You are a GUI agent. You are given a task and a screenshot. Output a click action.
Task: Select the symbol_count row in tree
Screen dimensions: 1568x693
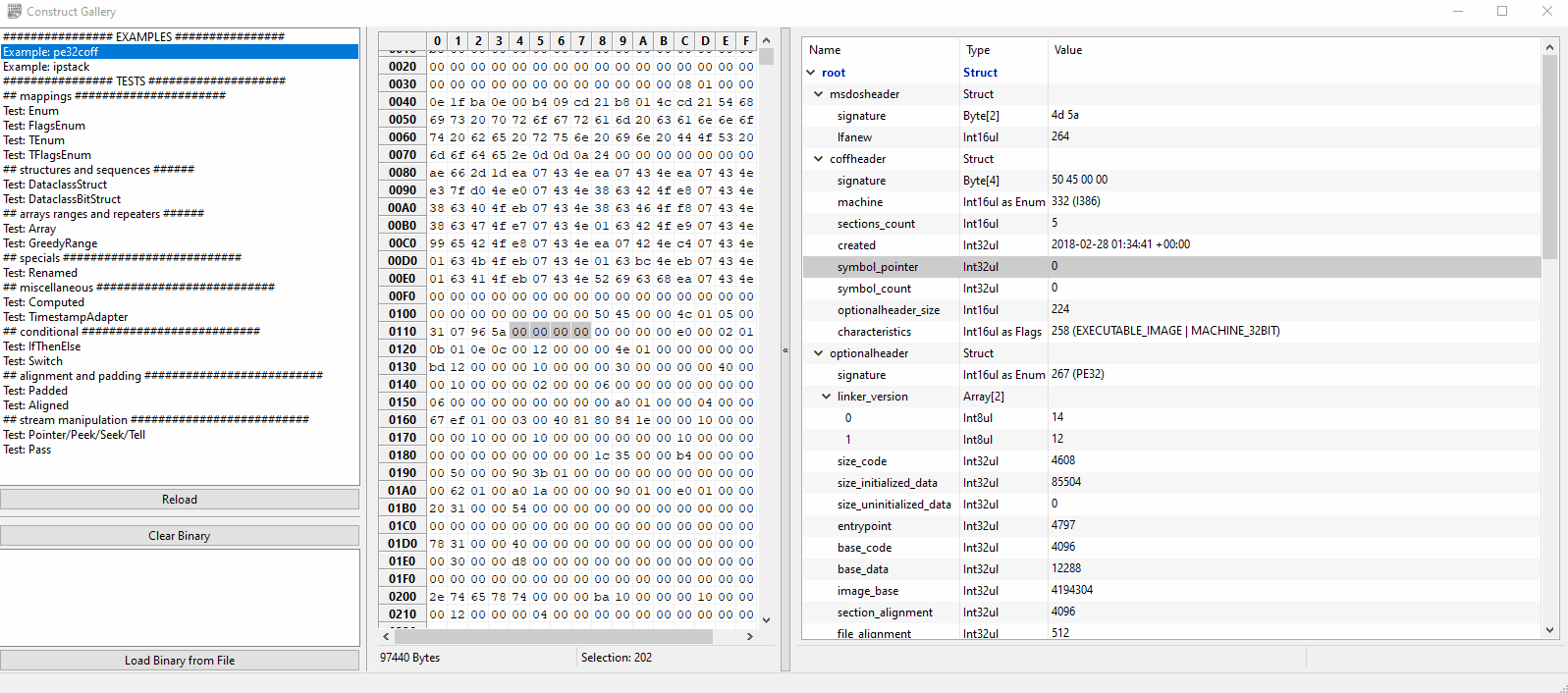click(x=874, y=289)
